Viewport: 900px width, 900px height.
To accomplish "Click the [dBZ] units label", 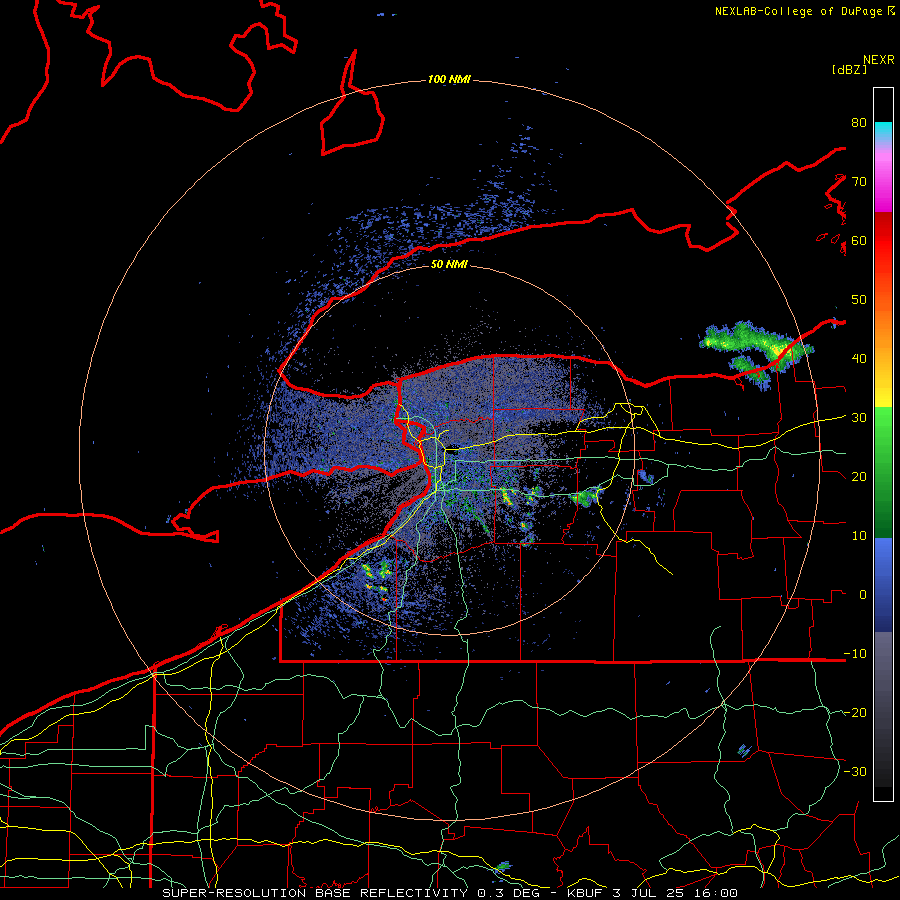I will click(849, 69).
